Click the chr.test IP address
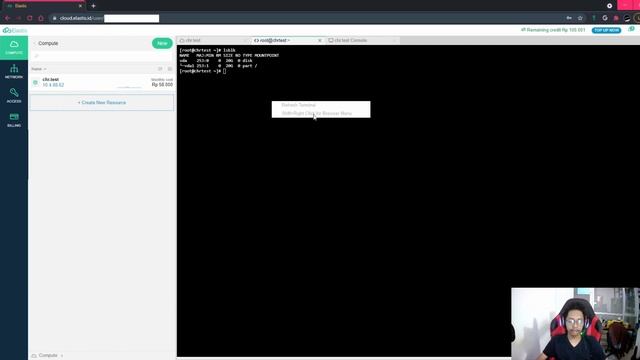The width and height of the screenshot is (640, 360). [53, 85]
